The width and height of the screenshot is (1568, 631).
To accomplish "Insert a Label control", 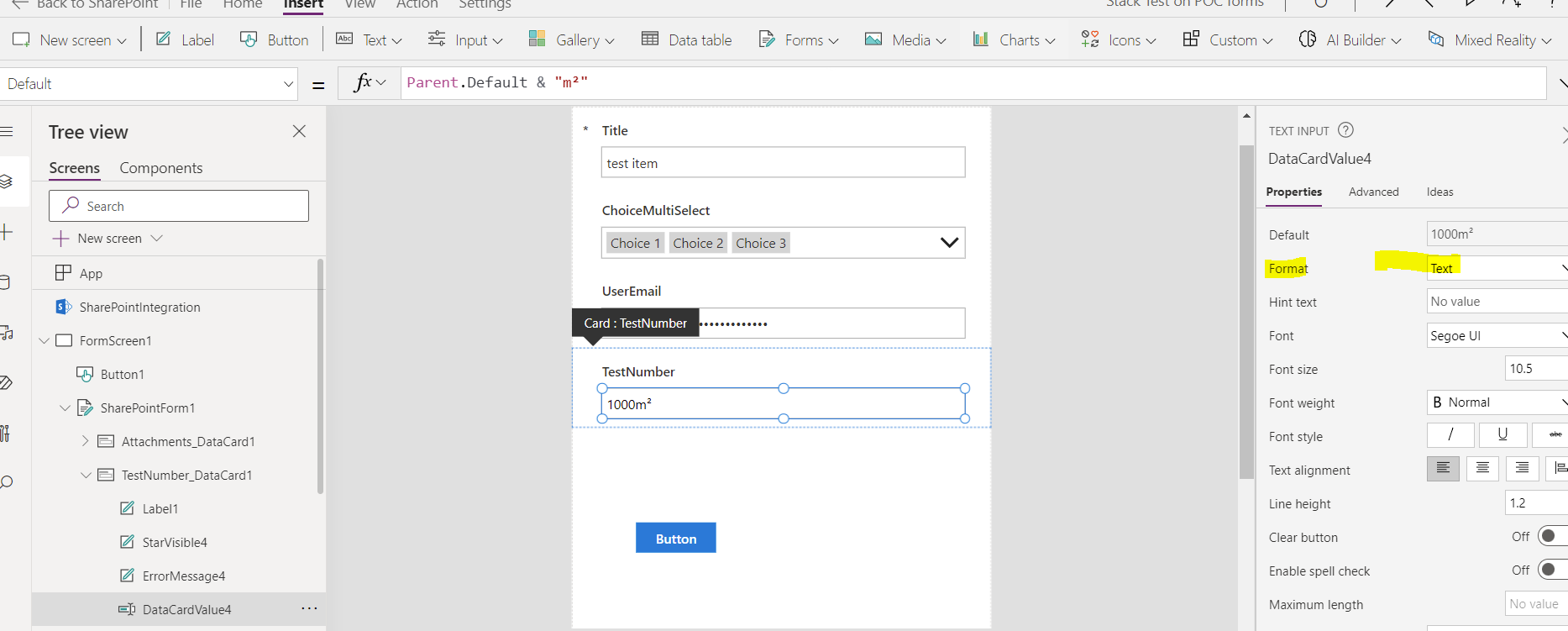I will 185,39.
